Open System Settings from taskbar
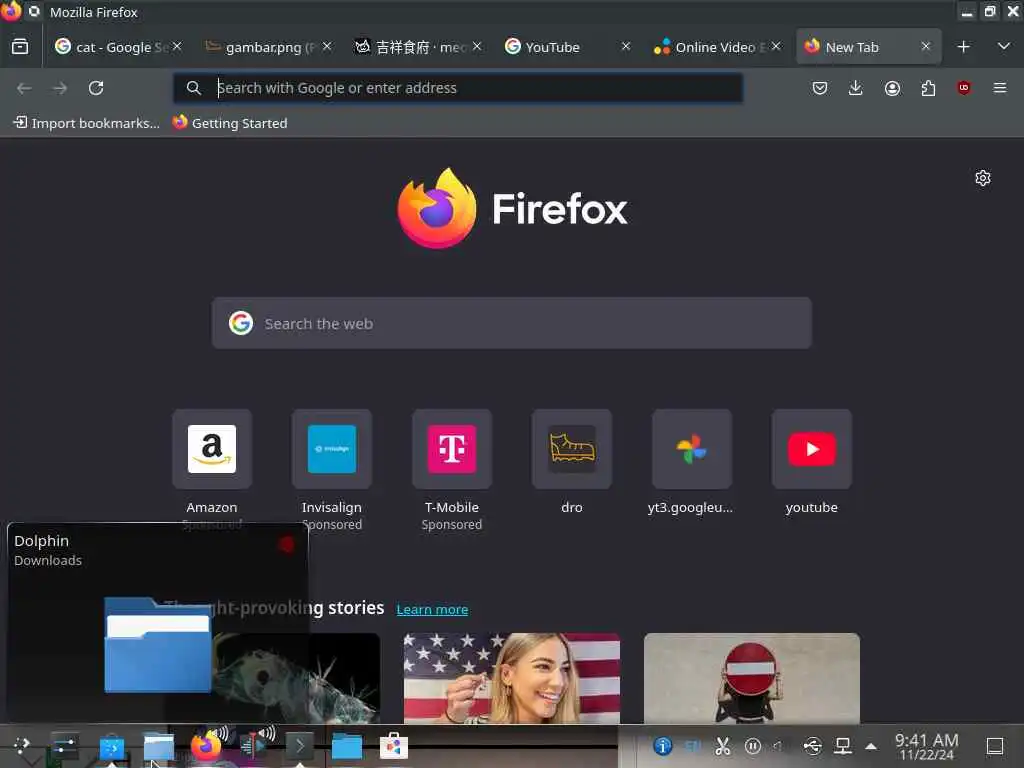 pos(64,745)
